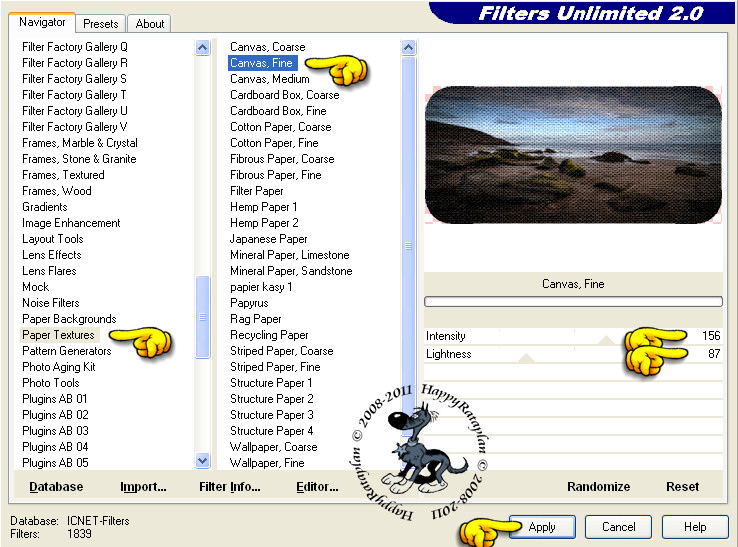Reset the filter settings

682,486
